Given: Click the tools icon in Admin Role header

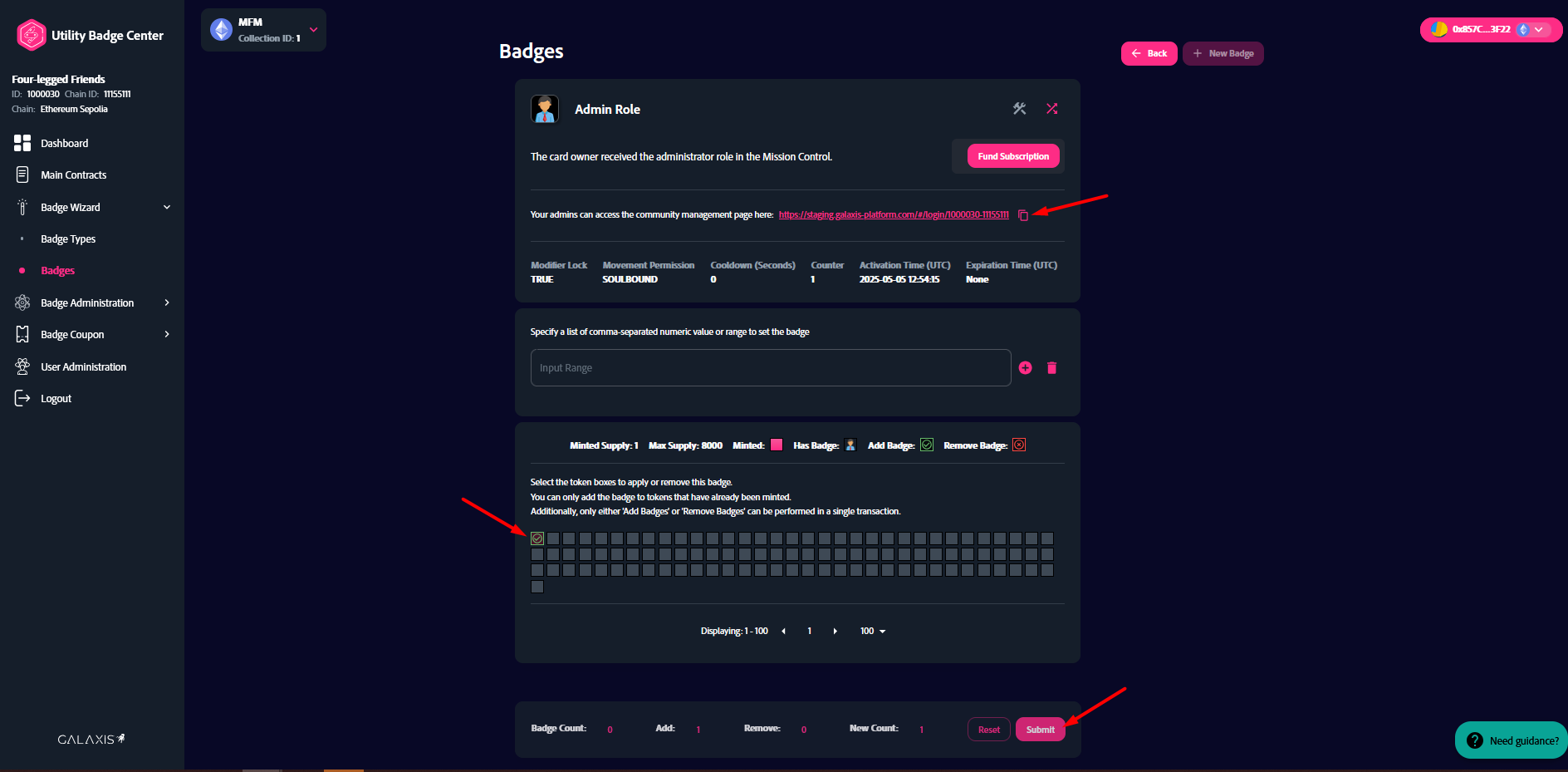Looking at the screenshot, I should tap(1019, 109).
